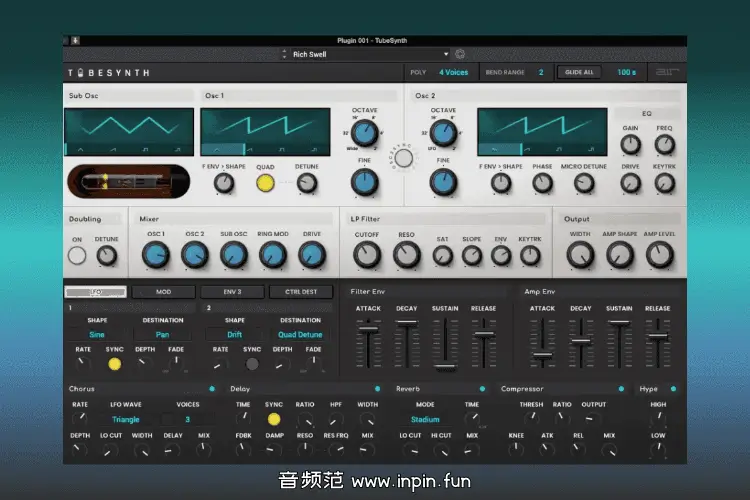
Task: Click the Output Amp Level knob
Action: (x=659, y=255)
